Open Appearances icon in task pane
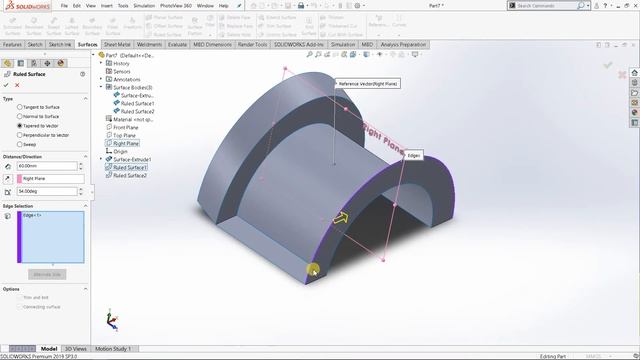 [635, 113]
